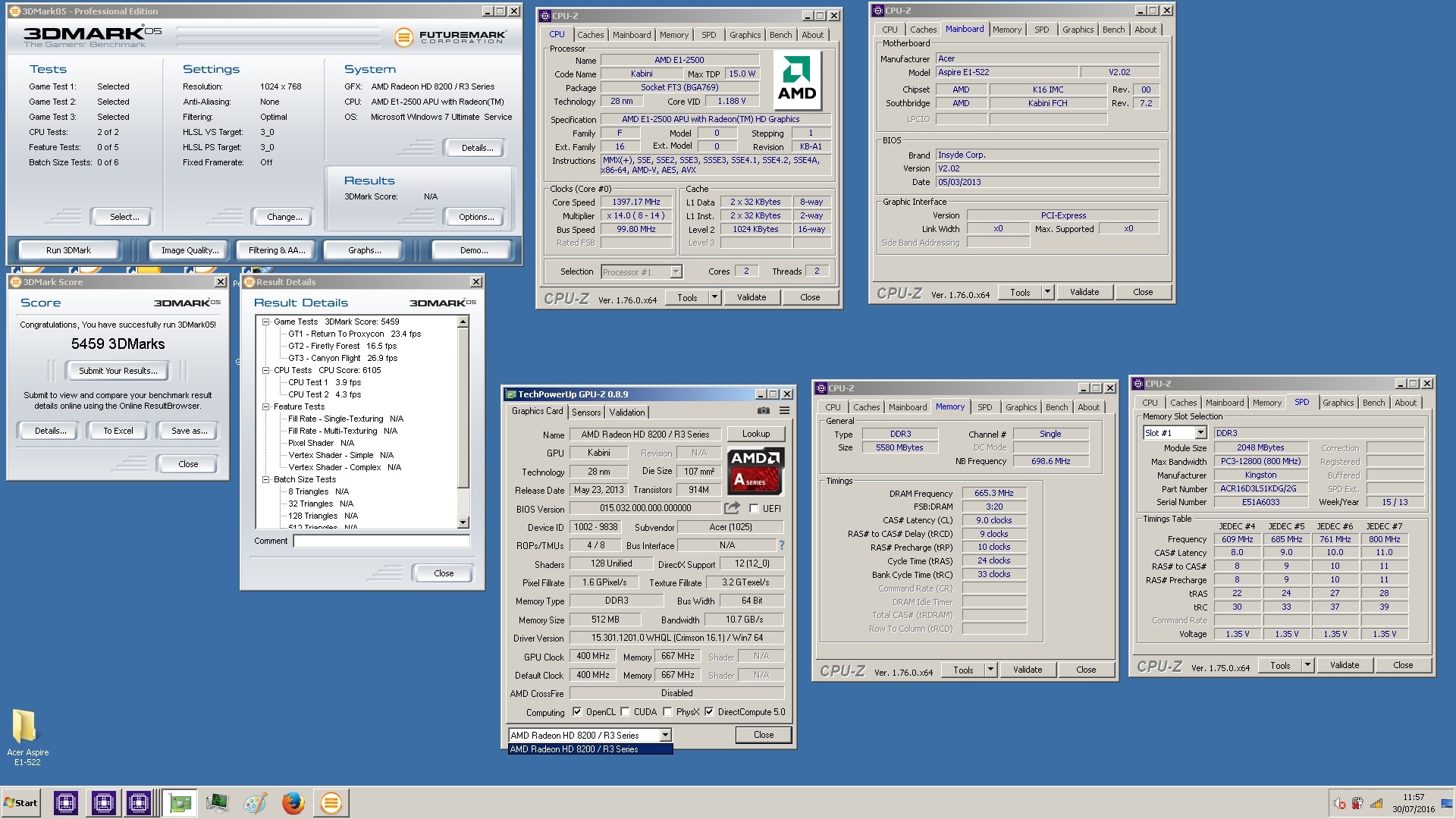Click the Result Details scroll up arrow
Screen dimensions: 1456x819
pos(463,322)
